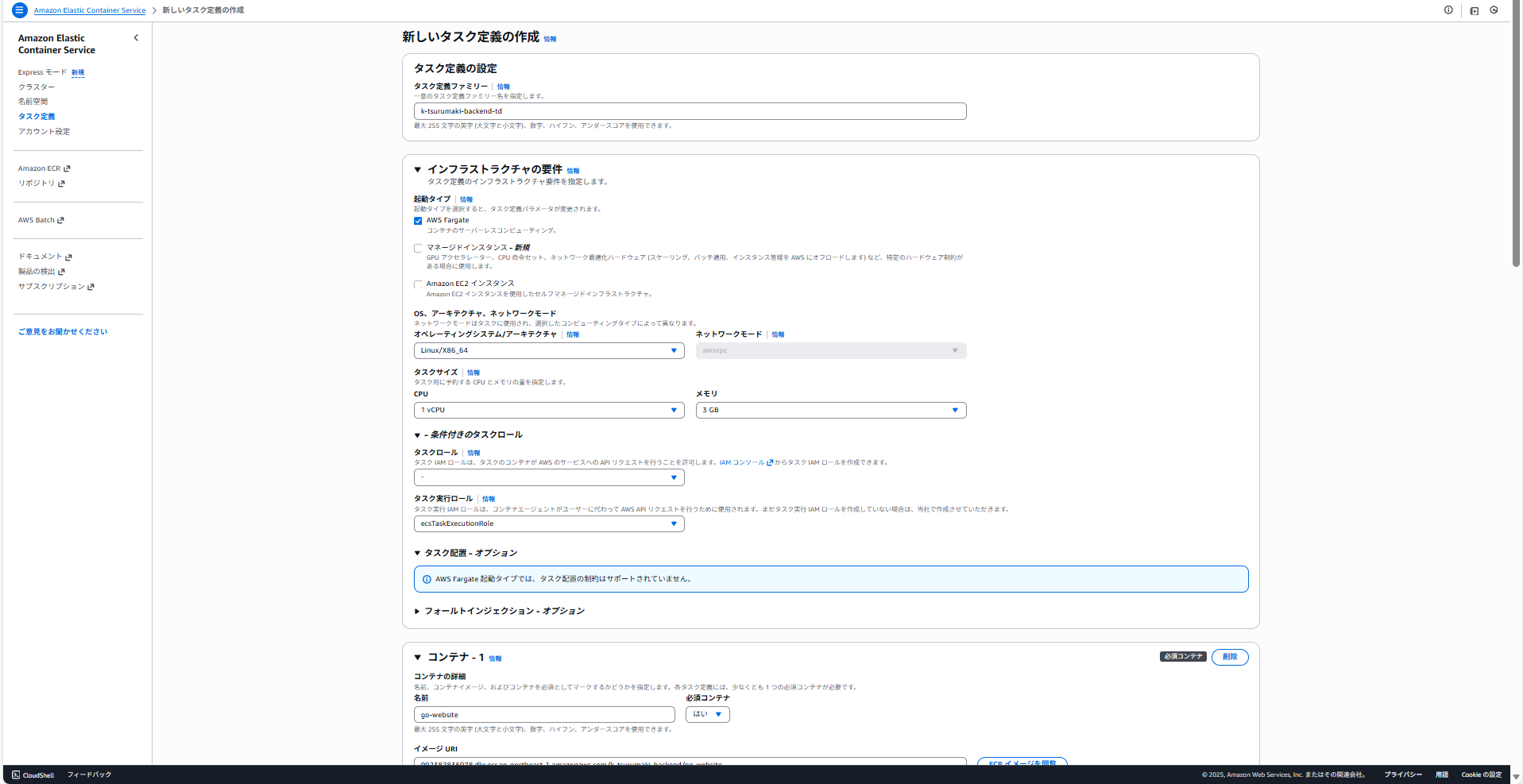The image size is (1523, 784).
Task: Open the info panel icon in header
Action: (x=1448, y=10)
